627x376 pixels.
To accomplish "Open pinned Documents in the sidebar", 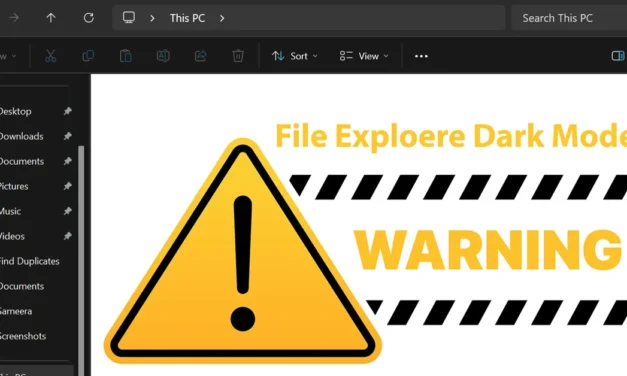I will (x=22, y=161).
